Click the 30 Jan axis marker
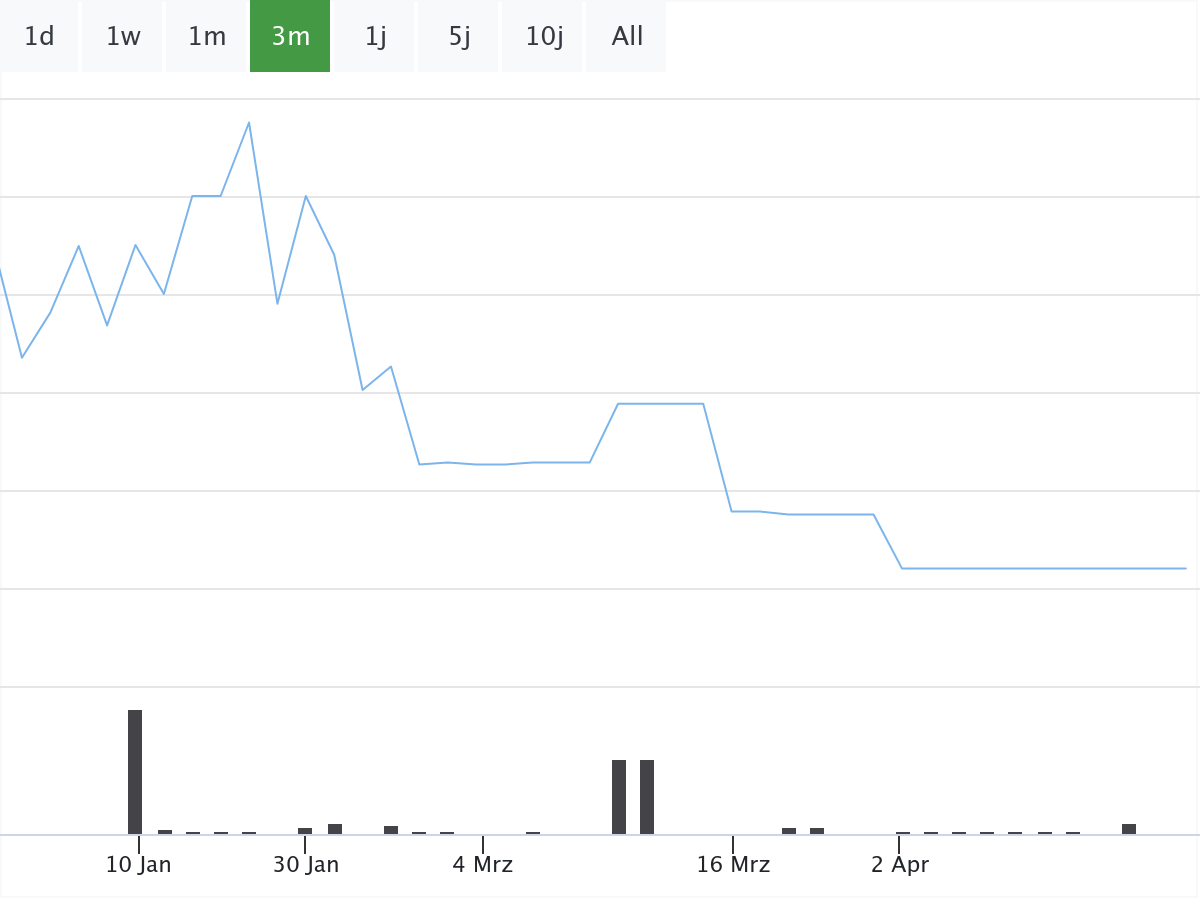 tap(306, 865)
